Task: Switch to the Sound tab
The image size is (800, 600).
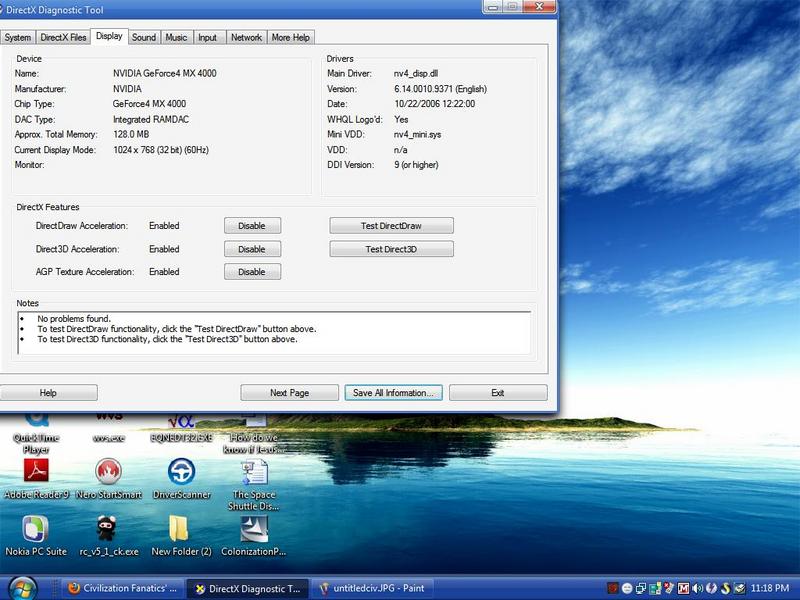Action: click(144, 37)
